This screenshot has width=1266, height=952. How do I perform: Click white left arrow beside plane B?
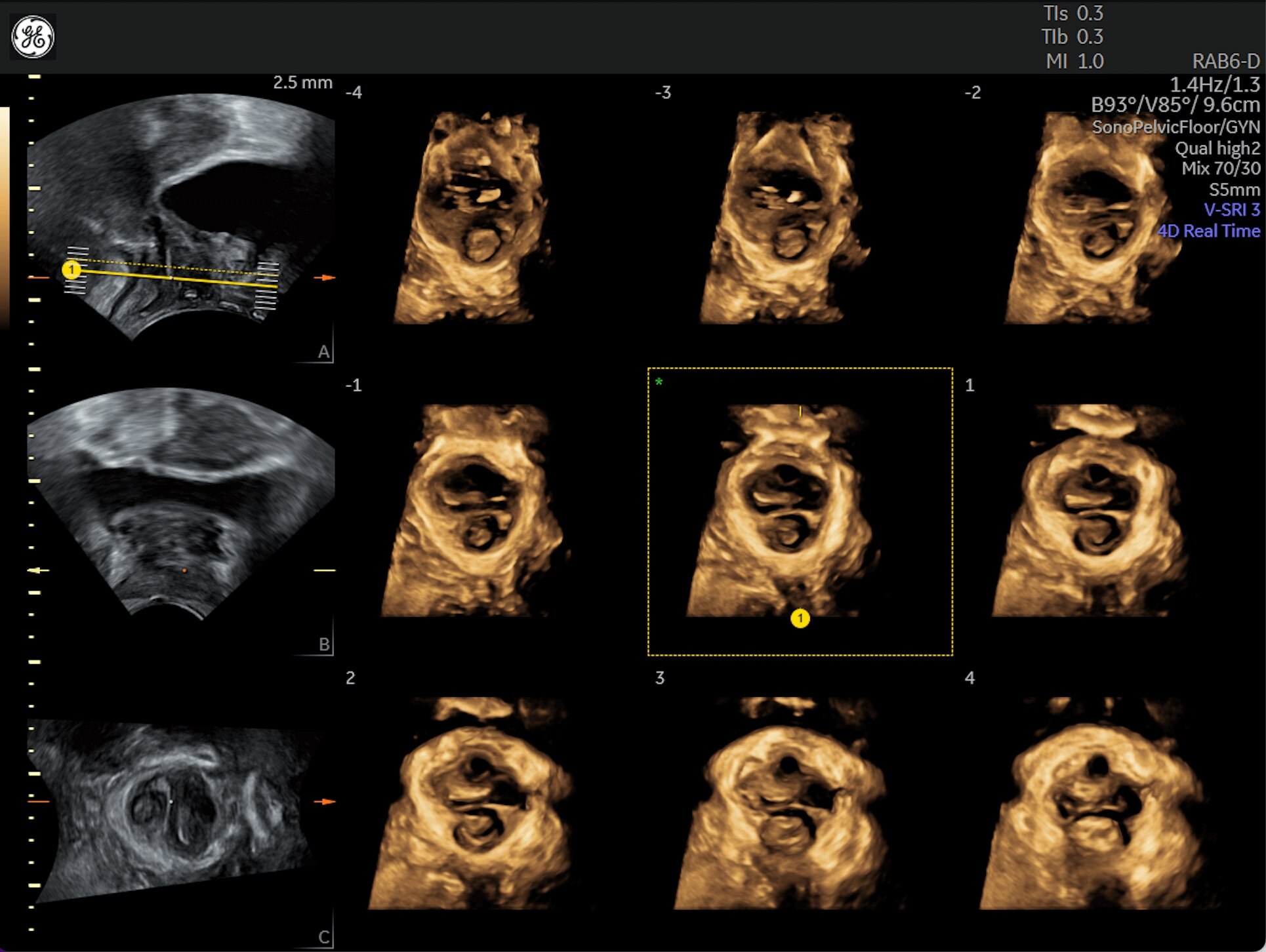[38, 570]
